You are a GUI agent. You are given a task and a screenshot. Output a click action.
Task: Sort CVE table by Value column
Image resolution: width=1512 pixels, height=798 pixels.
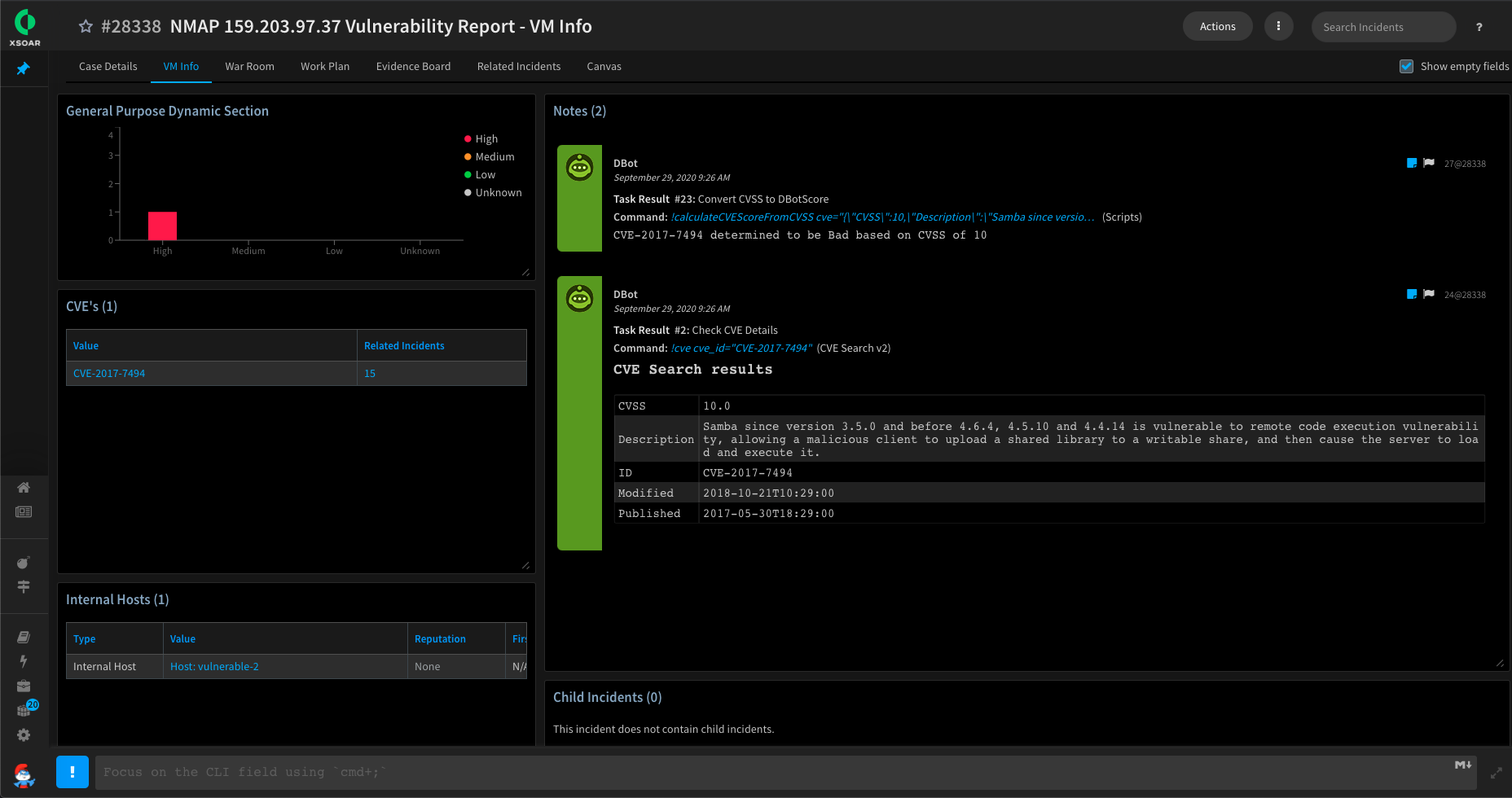pos(86,346)
